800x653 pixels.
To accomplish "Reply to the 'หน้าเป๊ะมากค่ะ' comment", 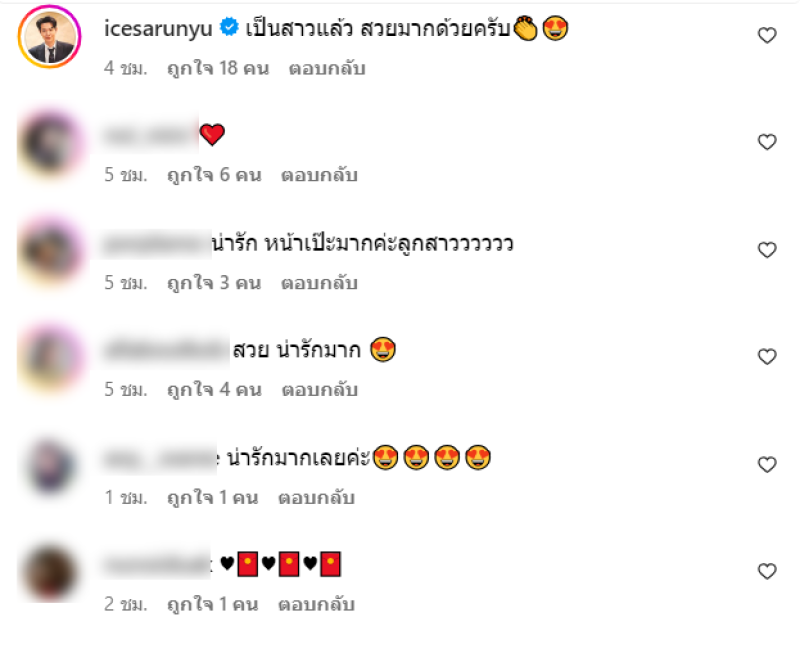I will click(319, 283).
